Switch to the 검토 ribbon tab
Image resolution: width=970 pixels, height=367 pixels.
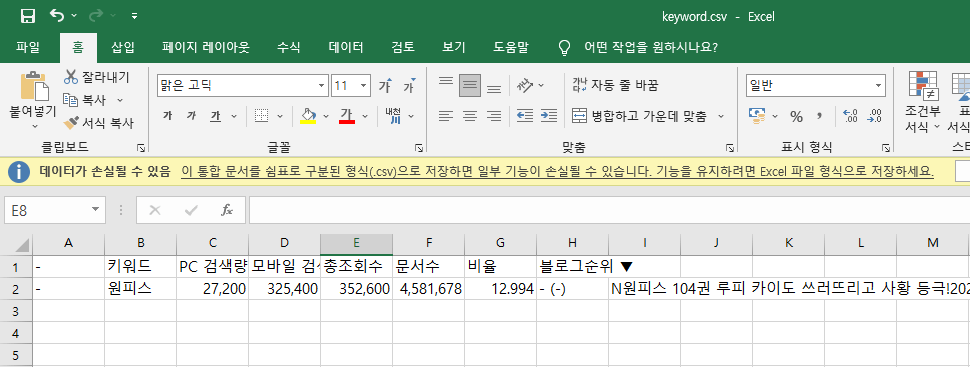pos(403,48)
